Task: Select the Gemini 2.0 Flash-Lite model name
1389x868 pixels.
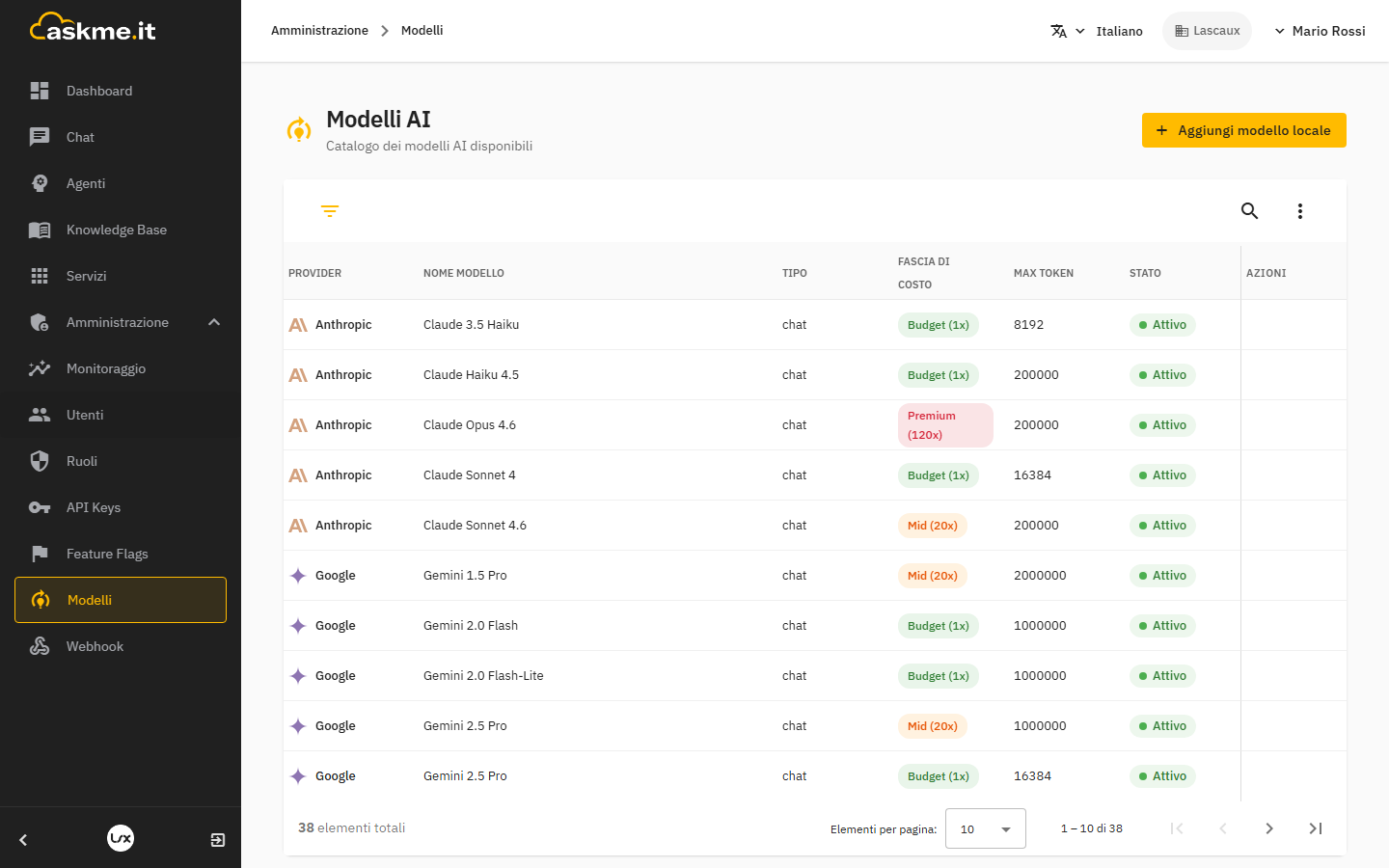Action: (x=483, y=676)
